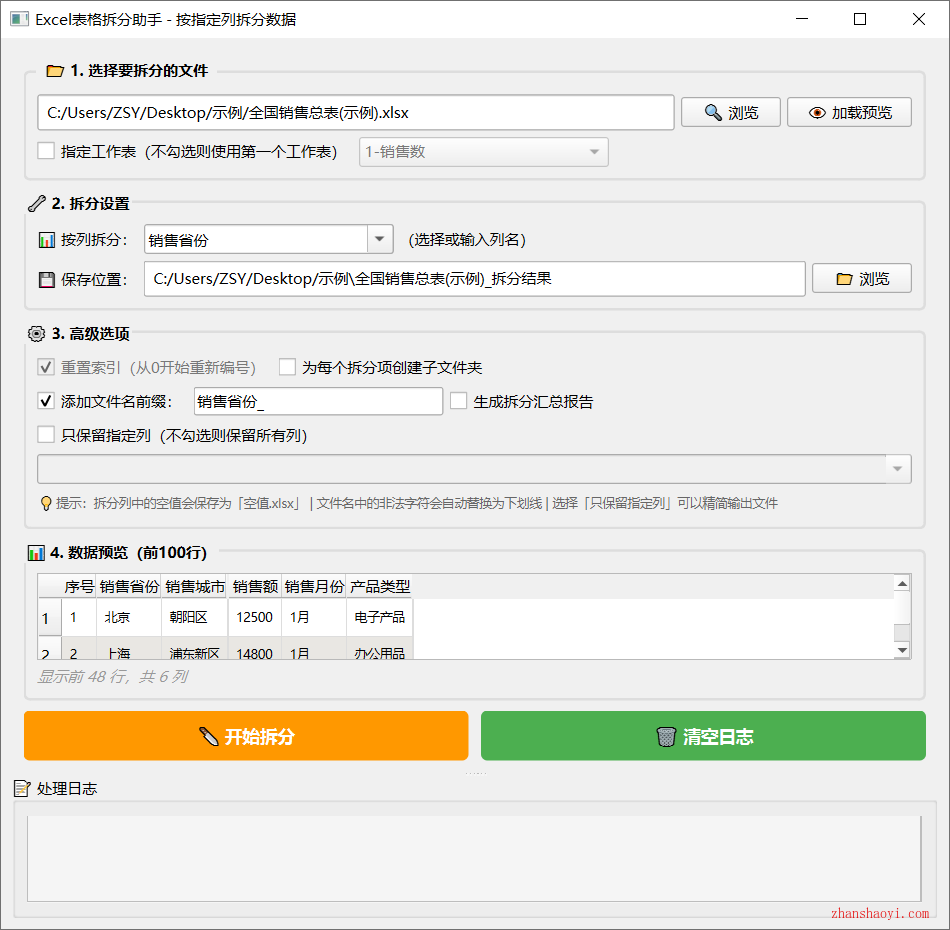Click the bar chart icon beside 数据预览

pos(36,553)
